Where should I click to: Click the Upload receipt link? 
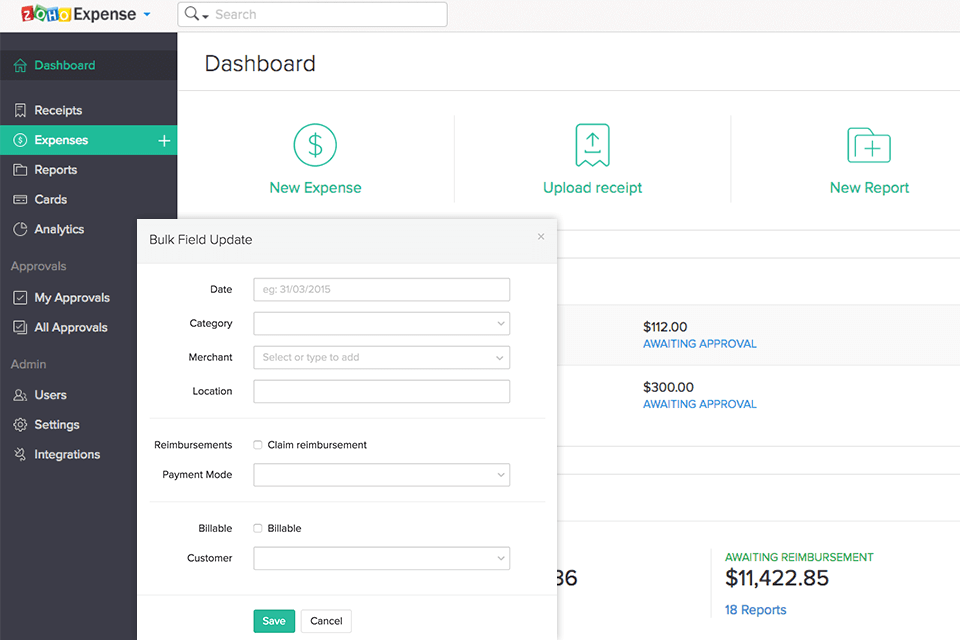click(x=593, y=187)
